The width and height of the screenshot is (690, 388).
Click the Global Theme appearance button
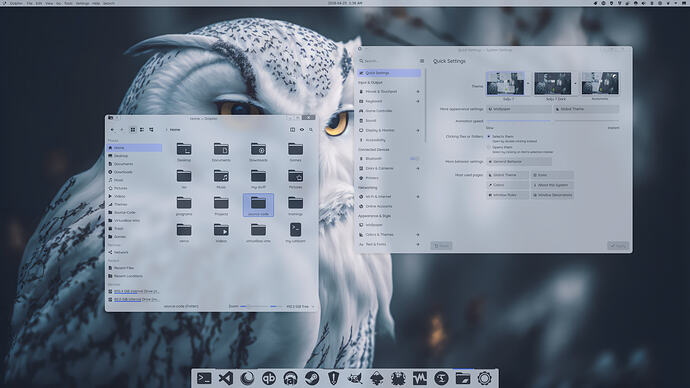tap(587, 109)
